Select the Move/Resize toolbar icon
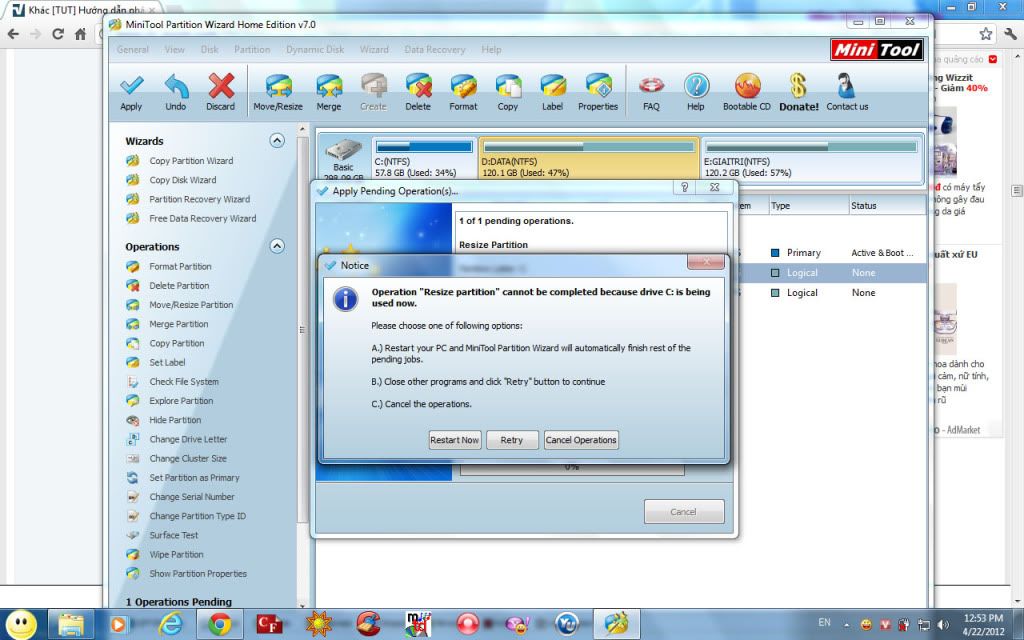Screen dimensions: 1024x640 [x=278, y=86]
